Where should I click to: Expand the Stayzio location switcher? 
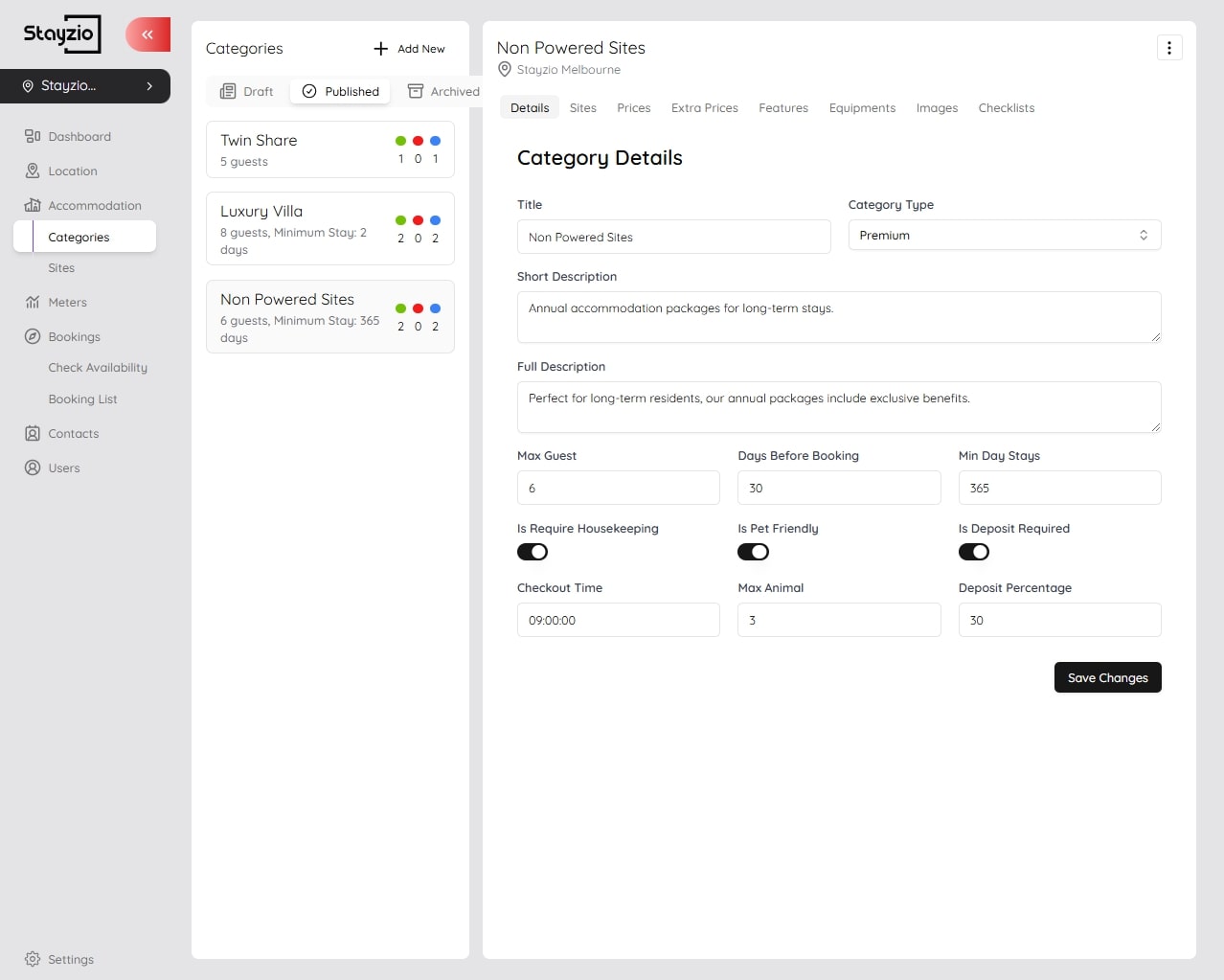tap(85, 86)
